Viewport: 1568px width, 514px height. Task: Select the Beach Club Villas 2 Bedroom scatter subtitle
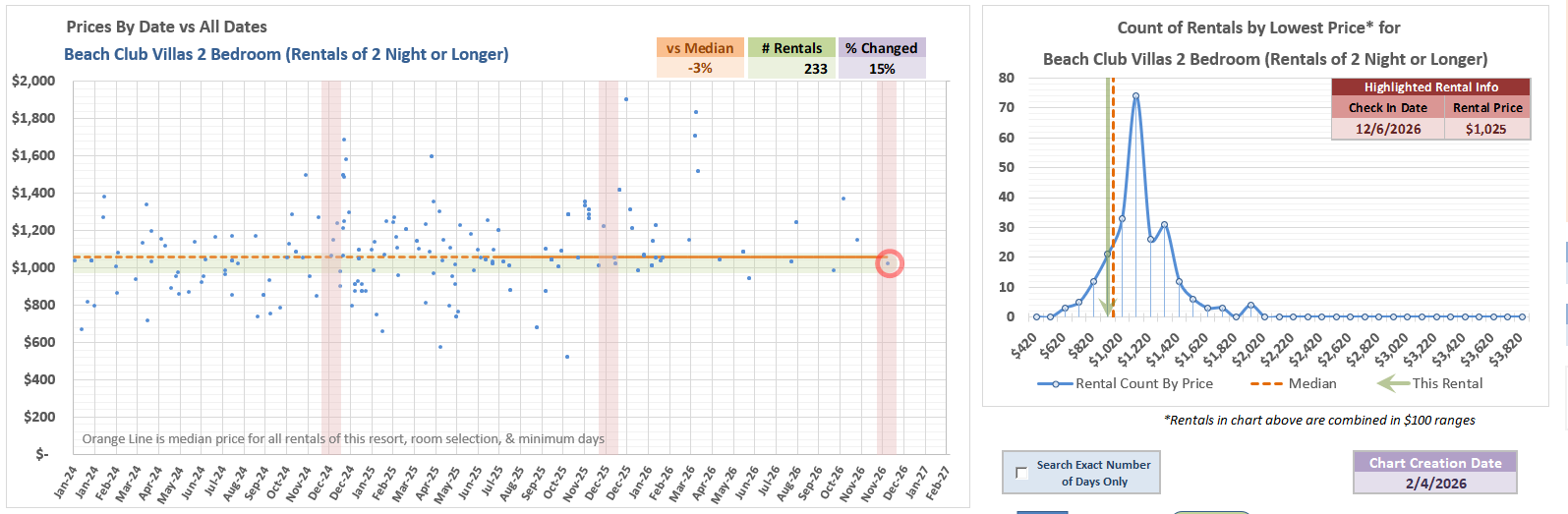[x=286, y=54]
